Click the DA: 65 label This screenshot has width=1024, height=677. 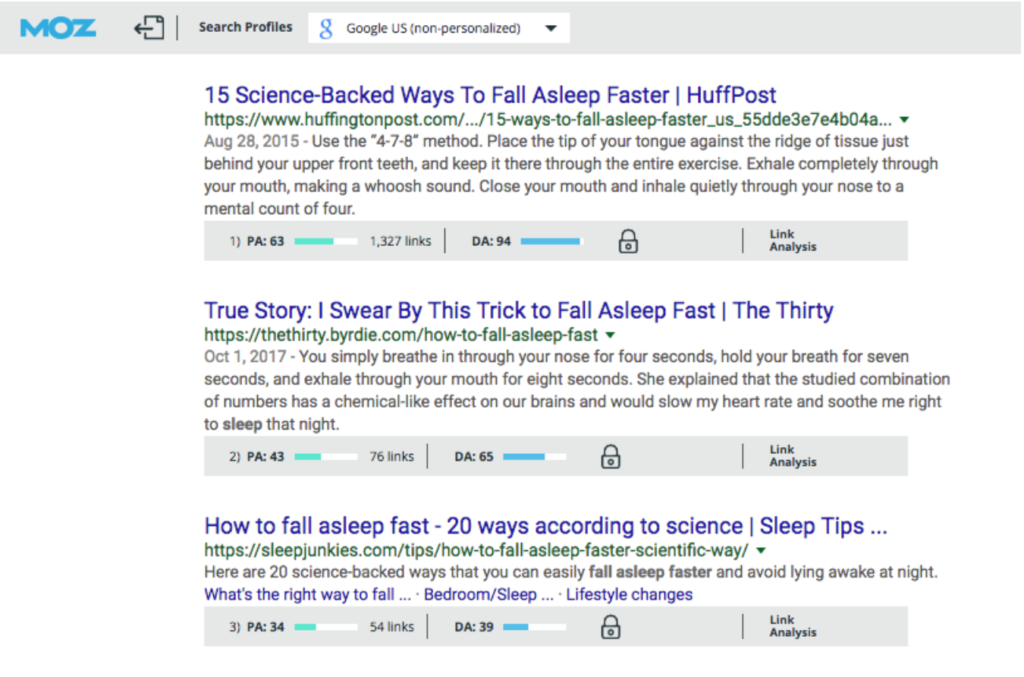tap(473, 456)
